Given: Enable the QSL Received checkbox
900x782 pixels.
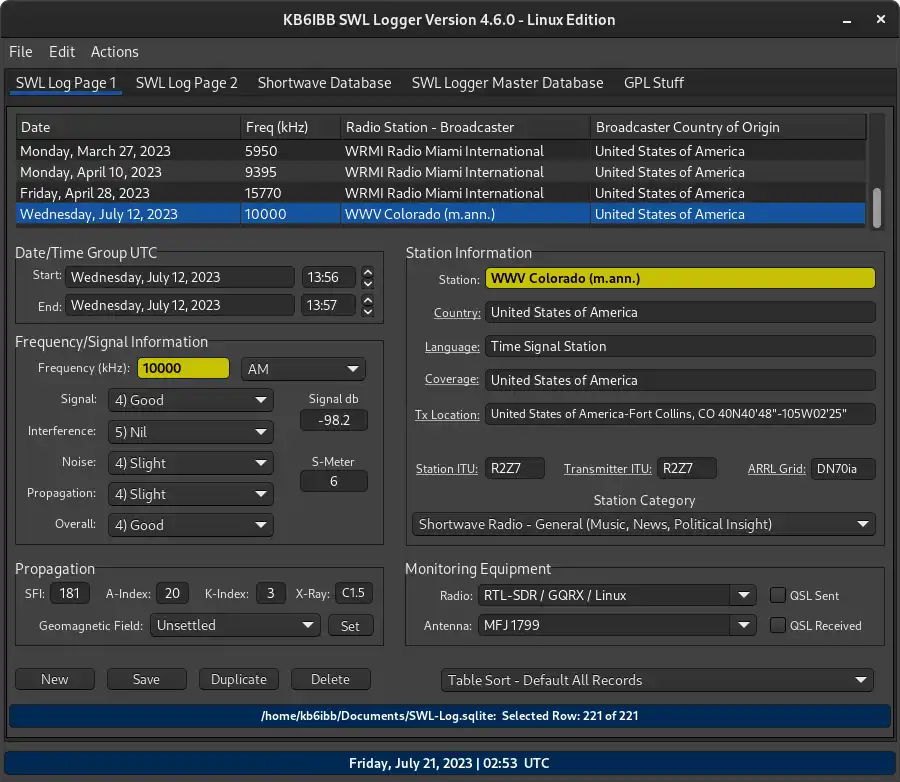Looking at the screenshot, I should click(x=778, y=625).
